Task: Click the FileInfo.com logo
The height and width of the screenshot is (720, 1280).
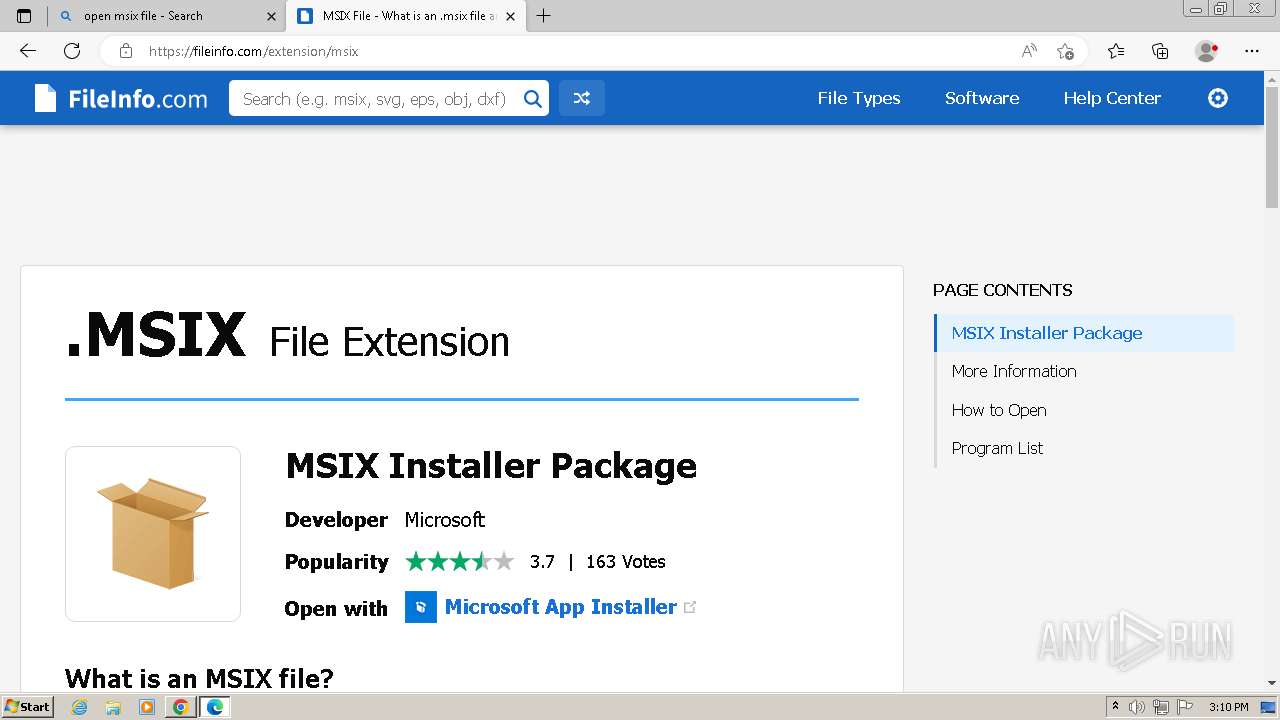Action: coord(121,98)
